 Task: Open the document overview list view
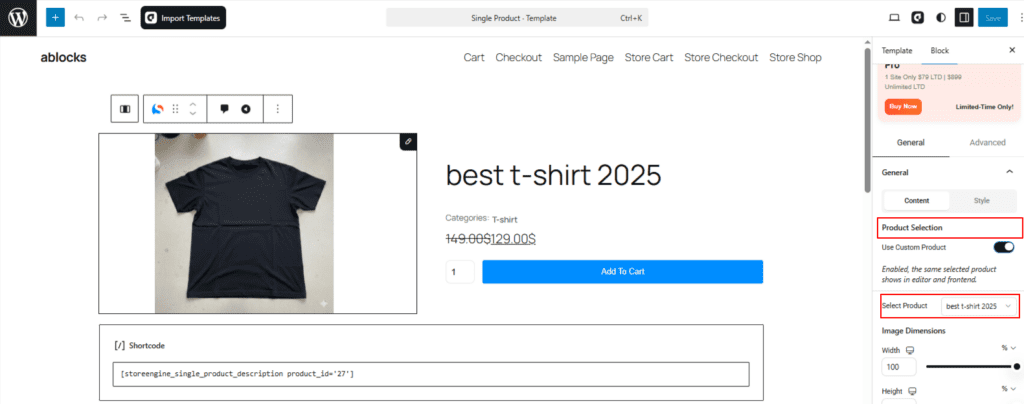coord(125,18)
